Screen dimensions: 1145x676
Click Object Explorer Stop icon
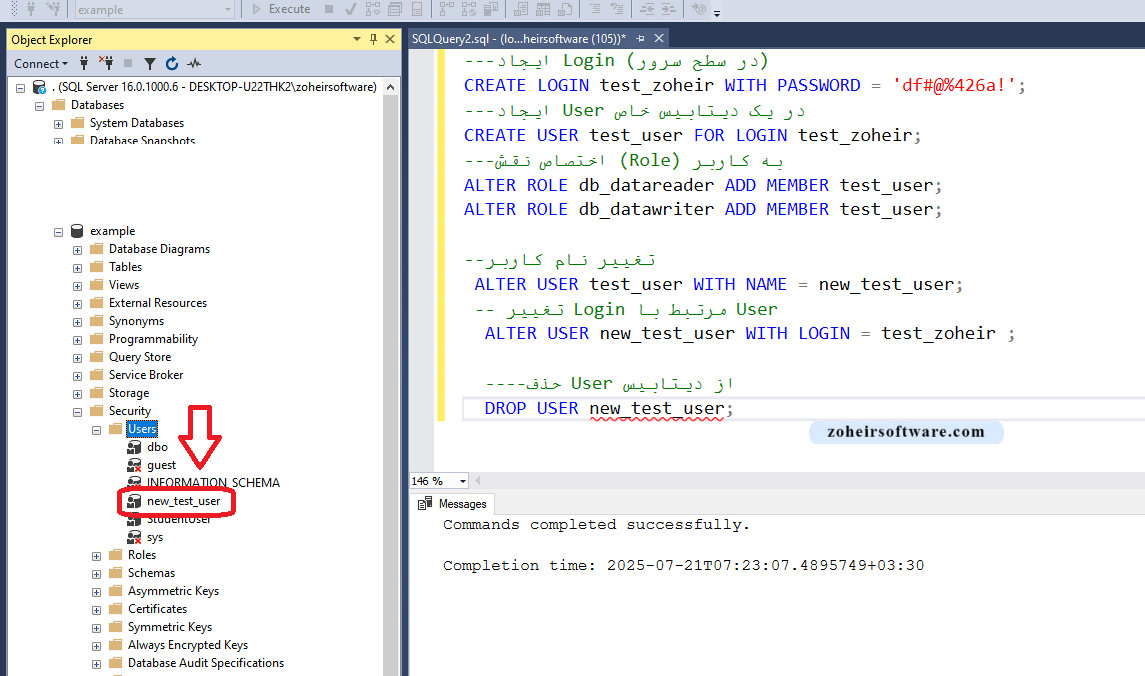point(128,64)
